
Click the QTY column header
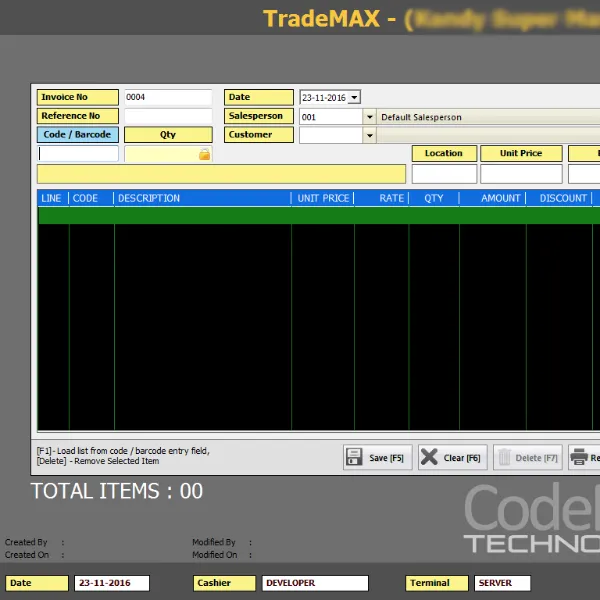click(x=434, y=198)
